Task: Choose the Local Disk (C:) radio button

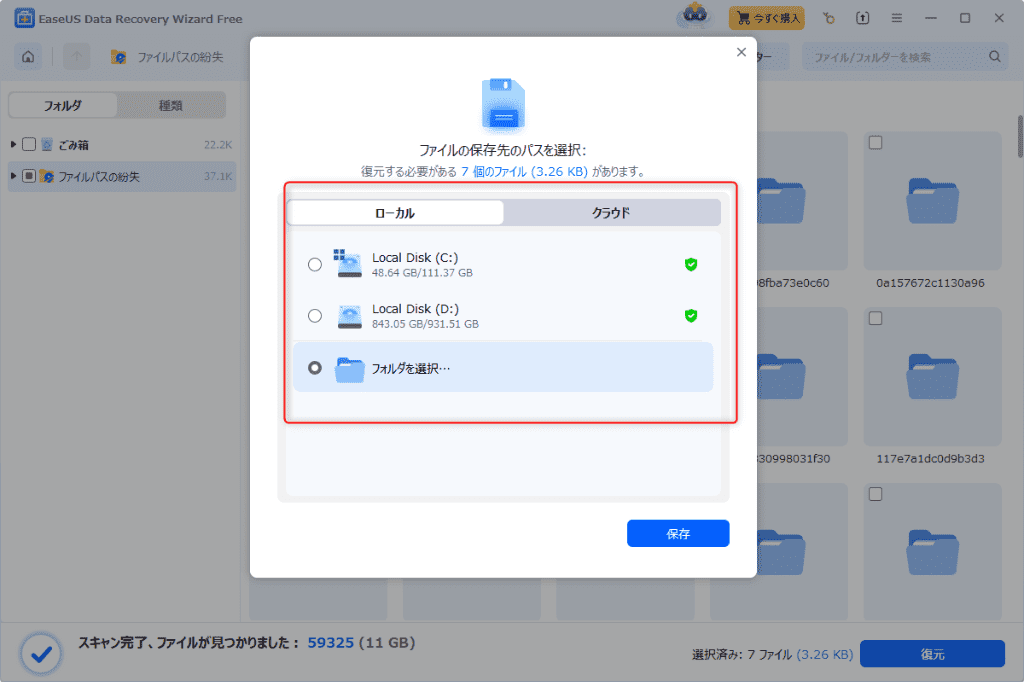Action: tap(315, 265)
